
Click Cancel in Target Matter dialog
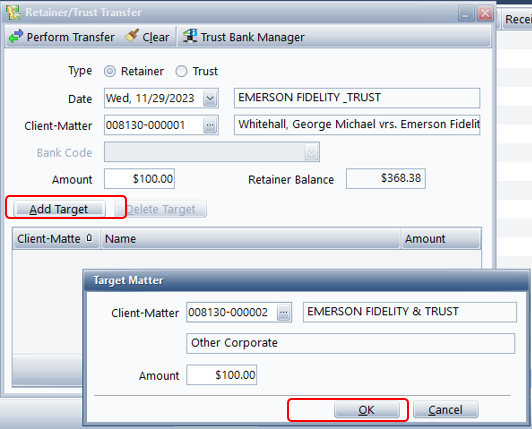[445, 410]
